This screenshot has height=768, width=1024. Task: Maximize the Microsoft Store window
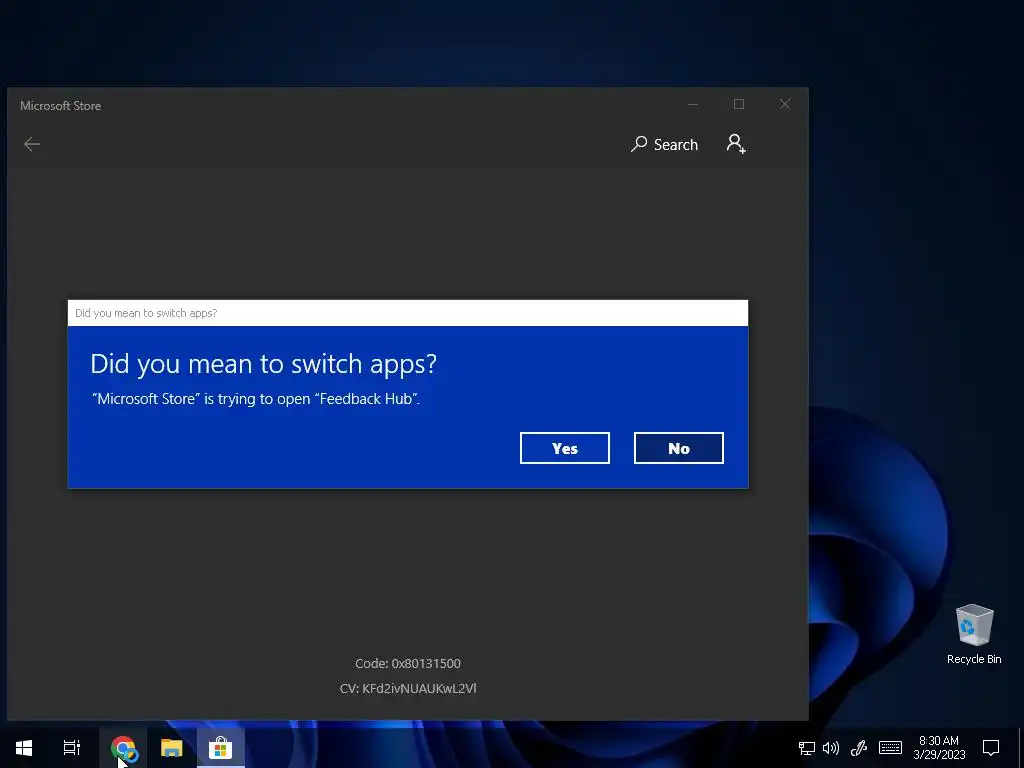(x=739, y=104)
